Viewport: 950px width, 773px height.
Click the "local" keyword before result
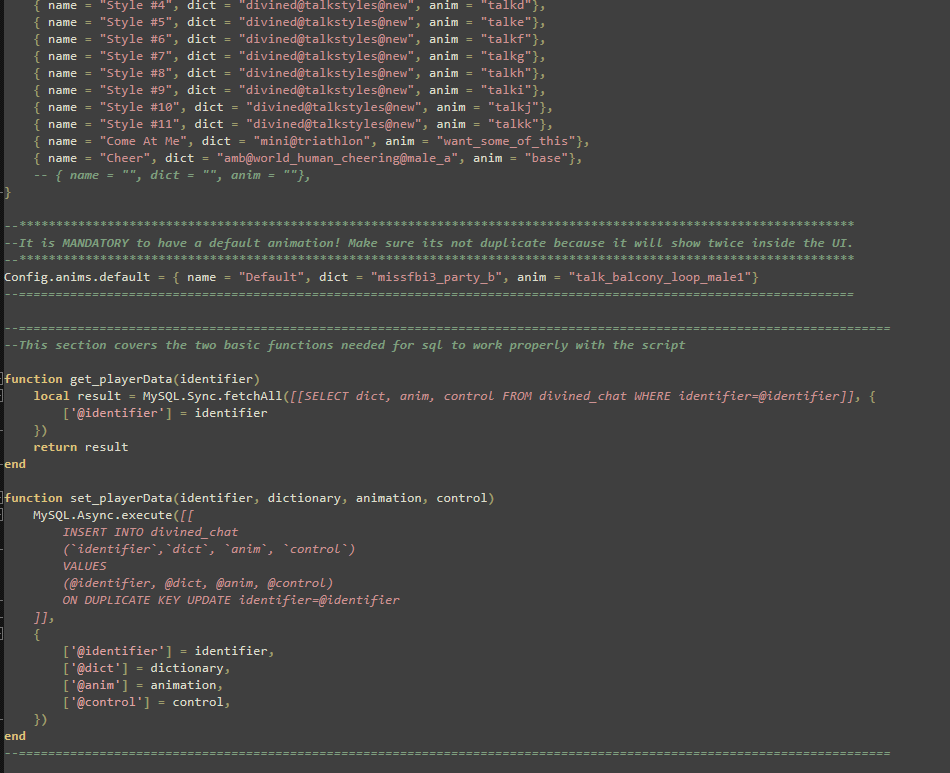tap(51, 396)
